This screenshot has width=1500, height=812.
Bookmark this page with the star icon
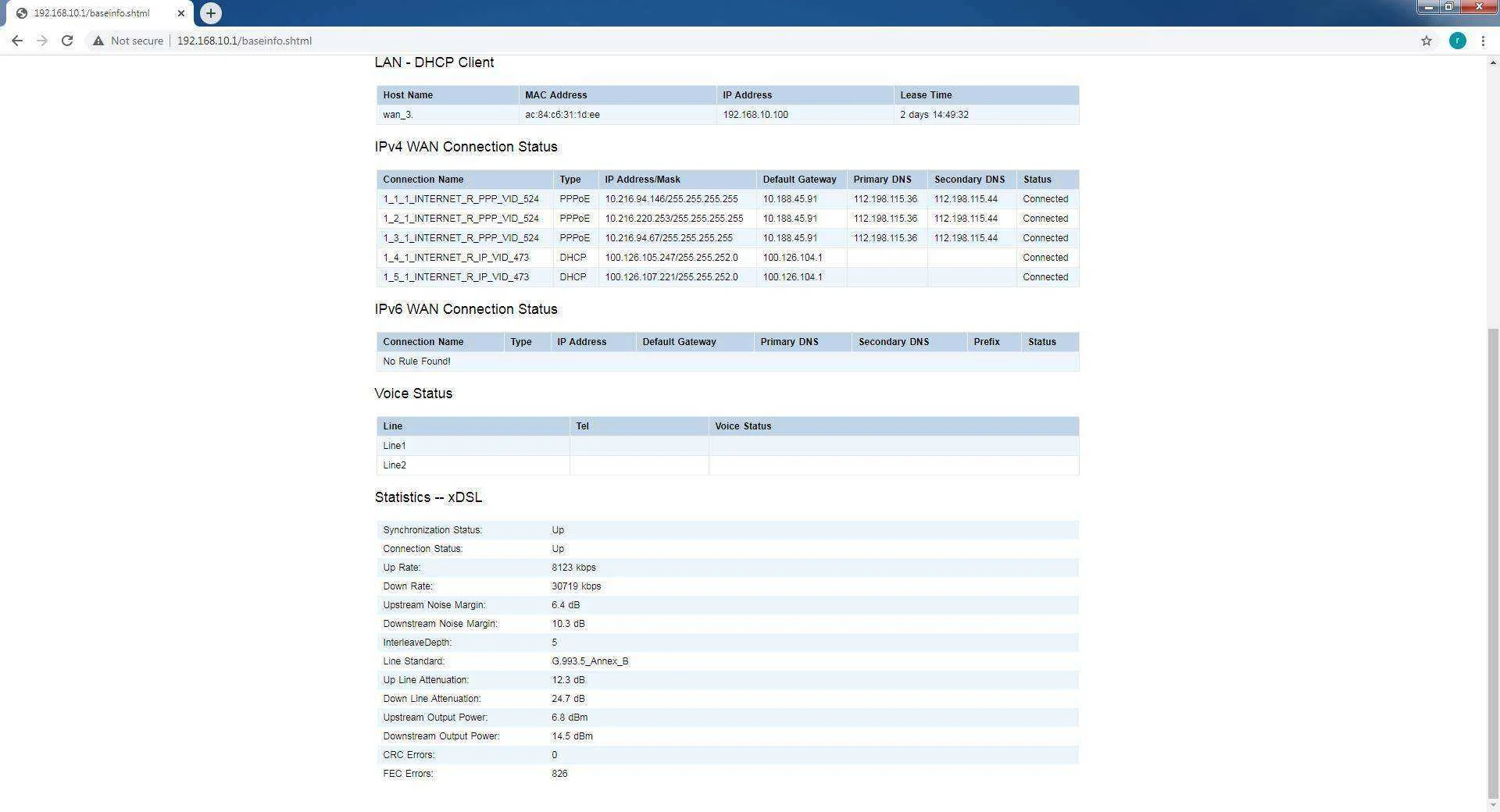(1426, 41)
